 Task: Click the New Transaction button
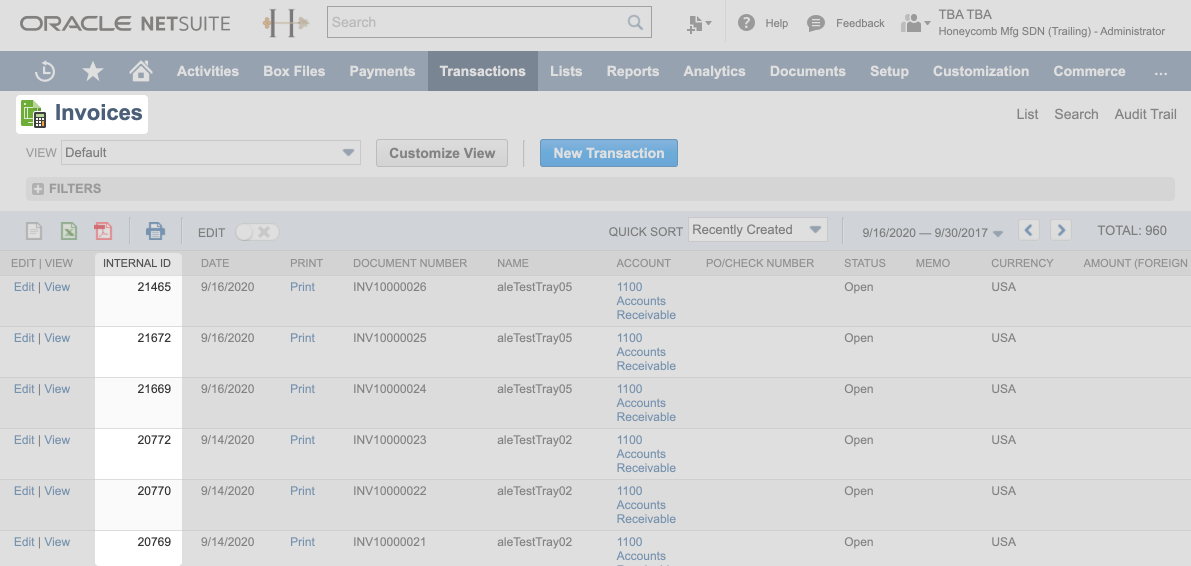coord(608,153)
